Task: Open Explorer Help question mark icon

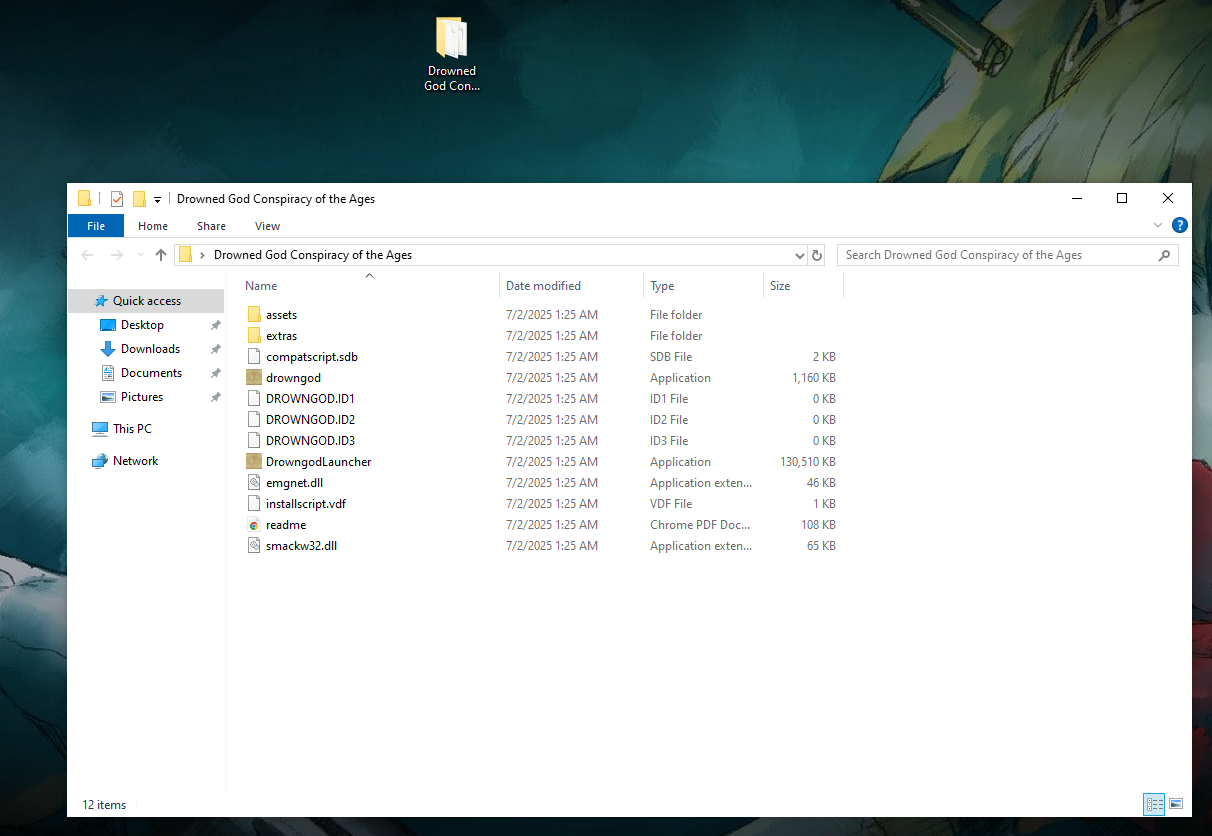Action: [x=1179, y=226]
